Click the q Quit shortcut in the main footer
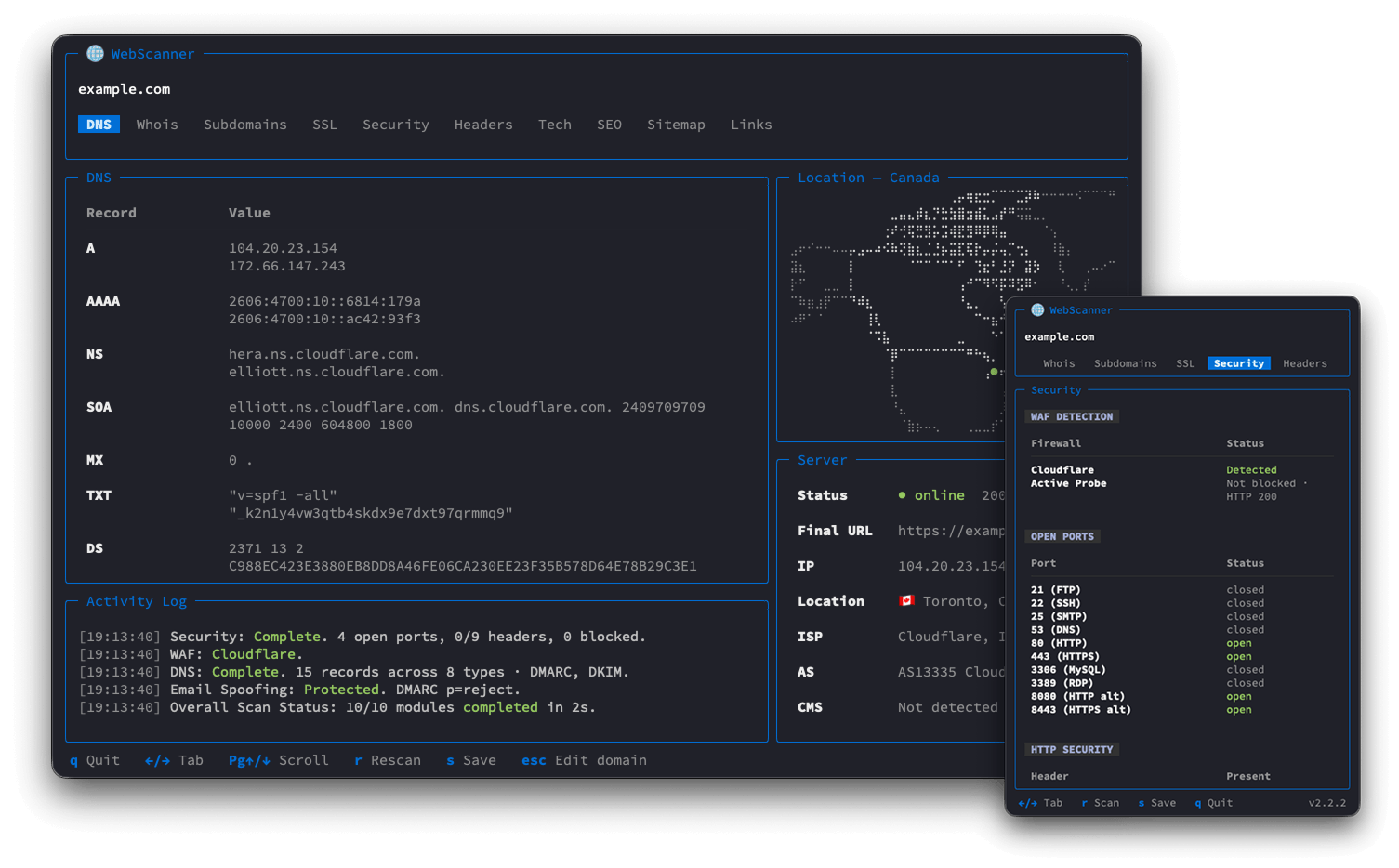Viewport: 1399px width, 868px height. 95,760
